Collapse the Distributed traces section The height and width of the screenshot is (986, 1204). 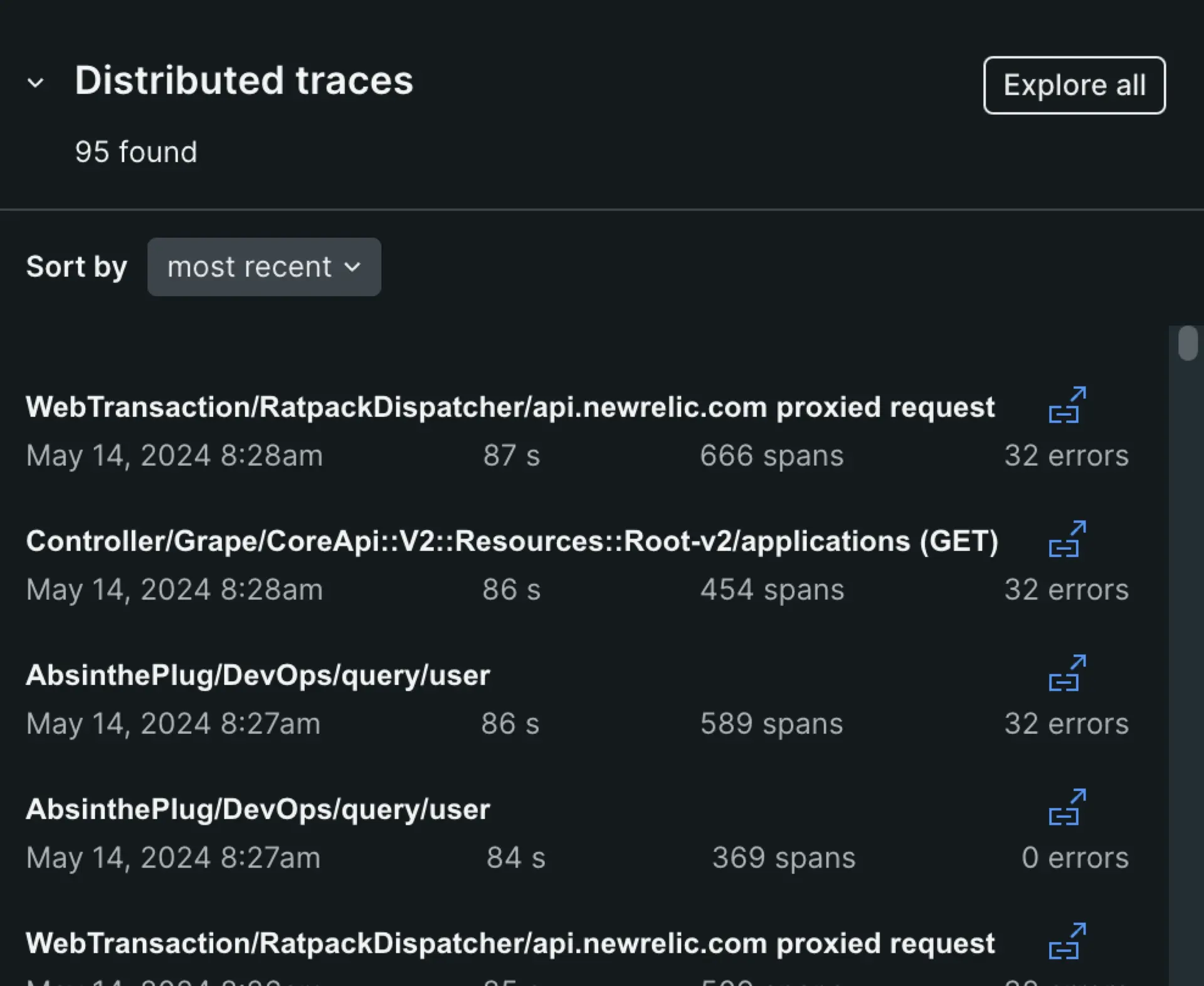pyautogui.click(x=36, y=83)
